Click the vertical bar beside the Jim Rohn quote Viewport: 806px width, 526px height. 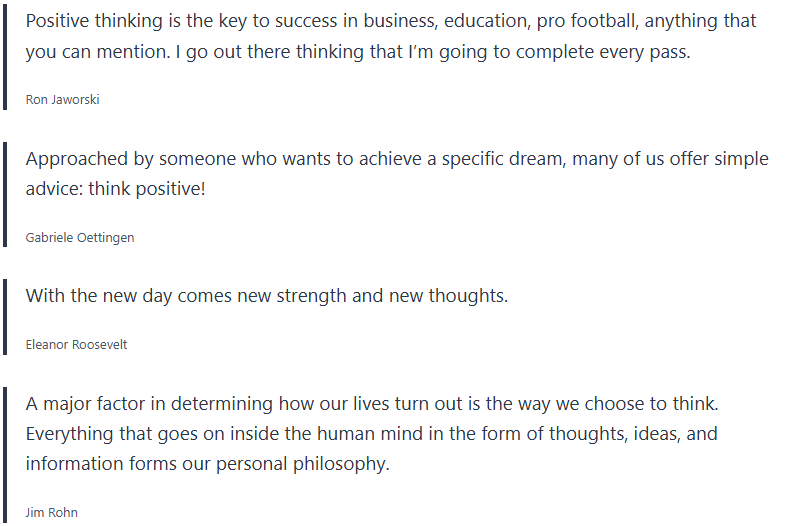4,454
